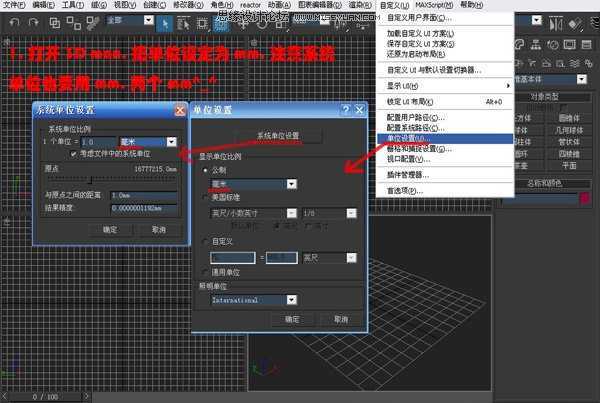The height and width of the screenshot is (403, 600).
Task: Select the Lights category icon in Create panel
Action: [x=532, y=63]
